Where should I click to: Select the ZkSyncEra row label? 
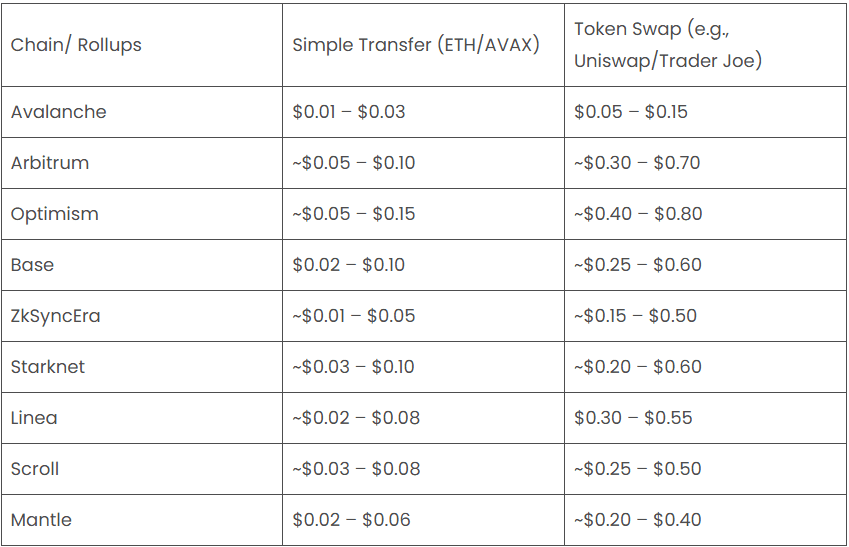pyautogui.click(x=56, y=316)
